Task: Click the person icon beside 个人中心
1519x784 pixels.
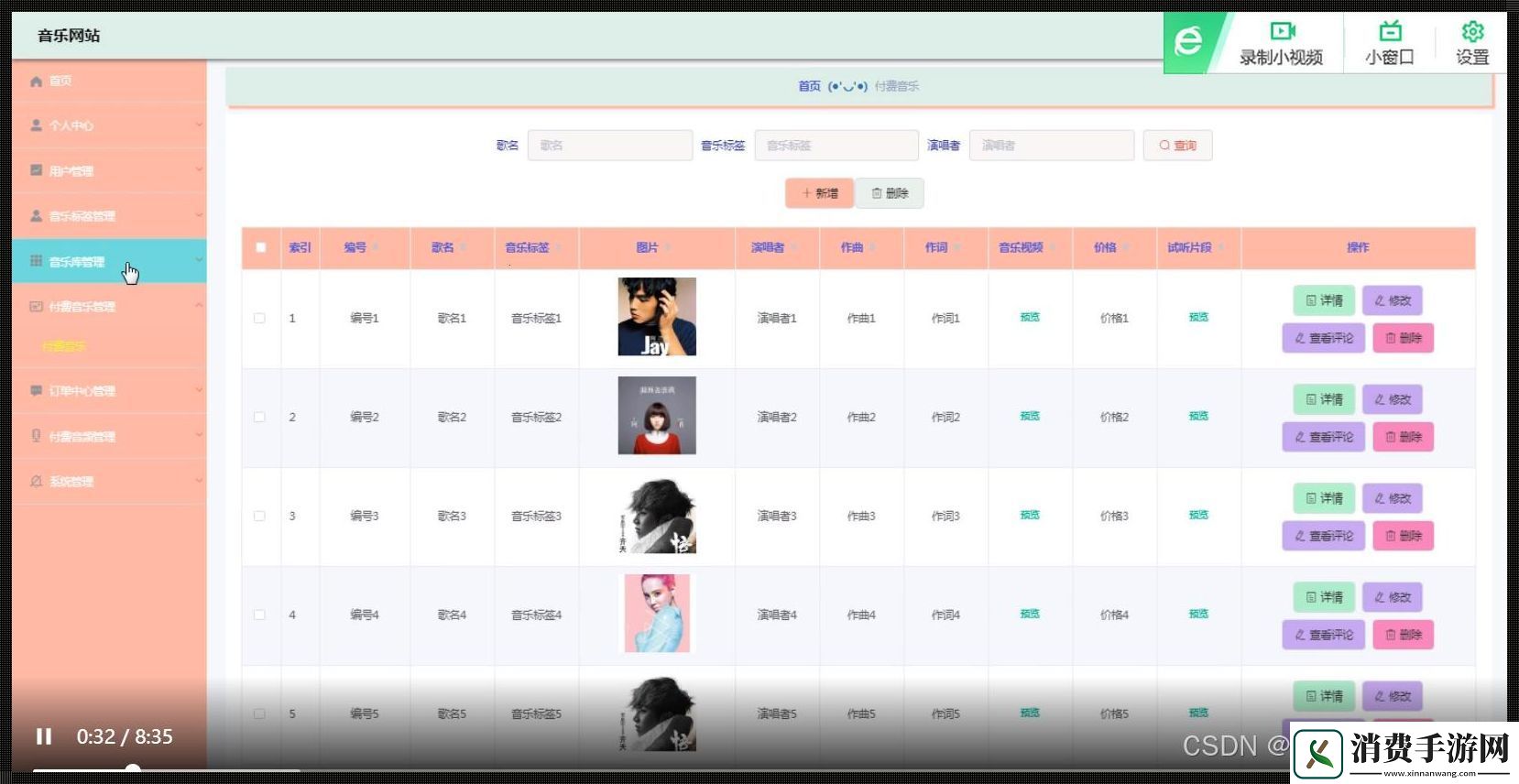Action: coord(36,125)
